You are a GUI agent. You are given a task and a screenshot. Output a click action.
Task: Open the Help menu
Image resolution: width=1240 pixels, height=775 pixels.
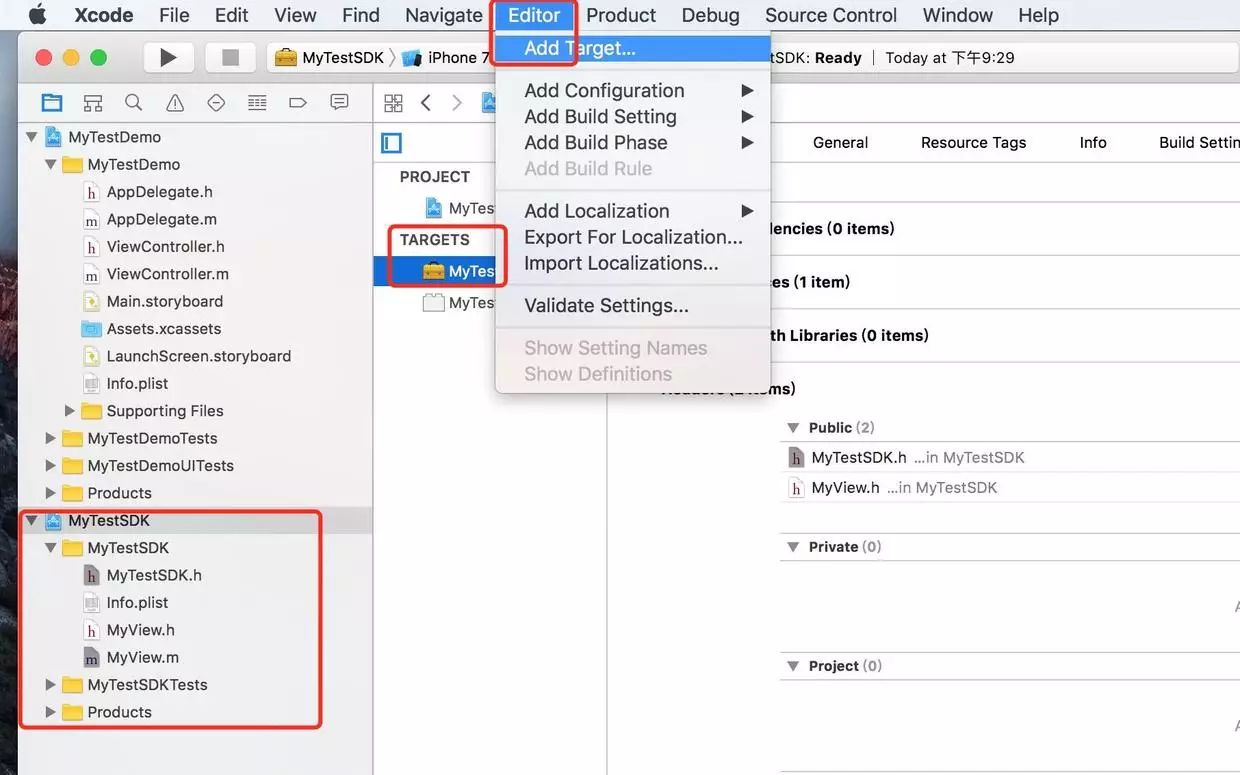(1038, 15)
